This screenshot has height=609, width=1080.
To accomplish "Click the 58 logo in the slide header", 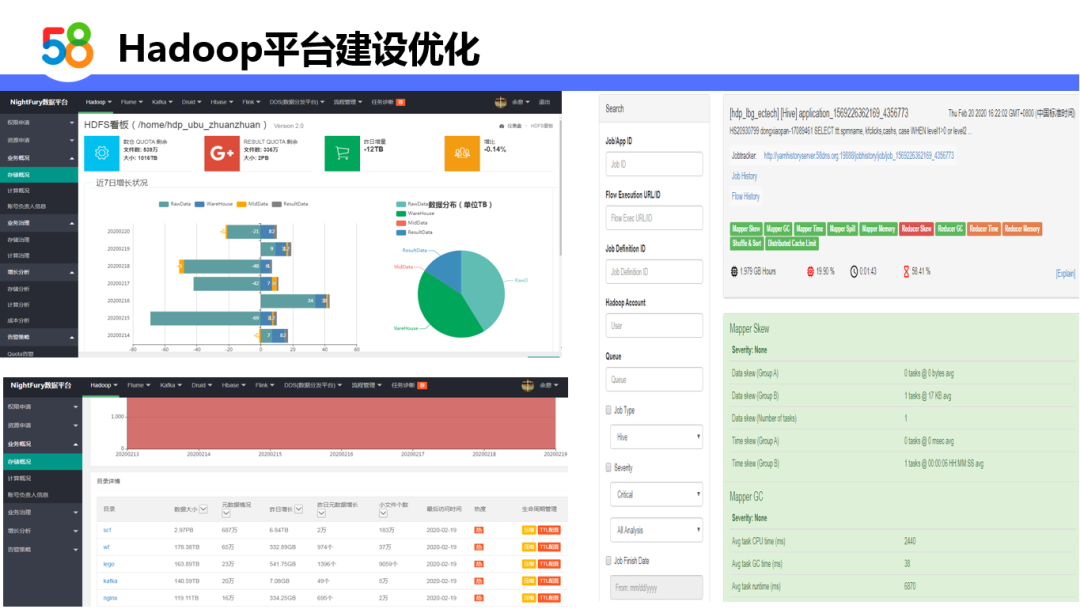I will pos(68,45).
